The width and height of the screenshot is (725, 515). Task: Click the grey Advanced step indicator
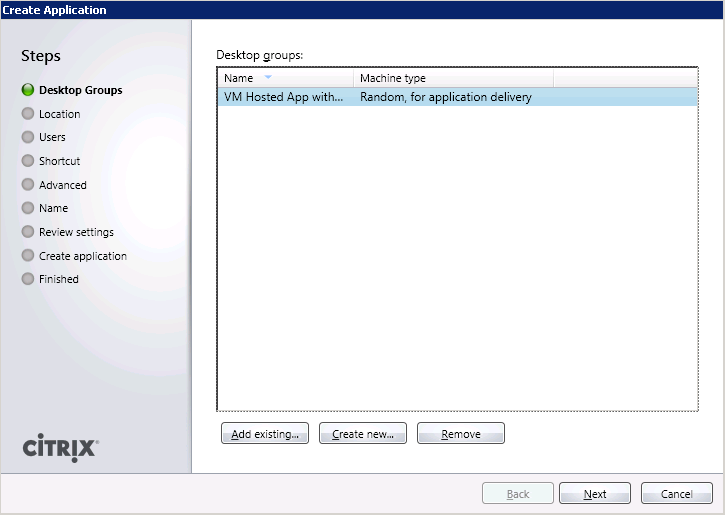click(x=28, y=184)
